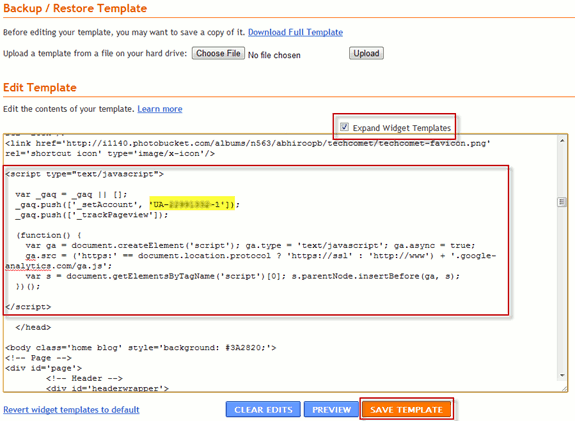Screen dimensions: 575x421
Task: Click the template editor scroll up arrow
Action: (562, 141)
